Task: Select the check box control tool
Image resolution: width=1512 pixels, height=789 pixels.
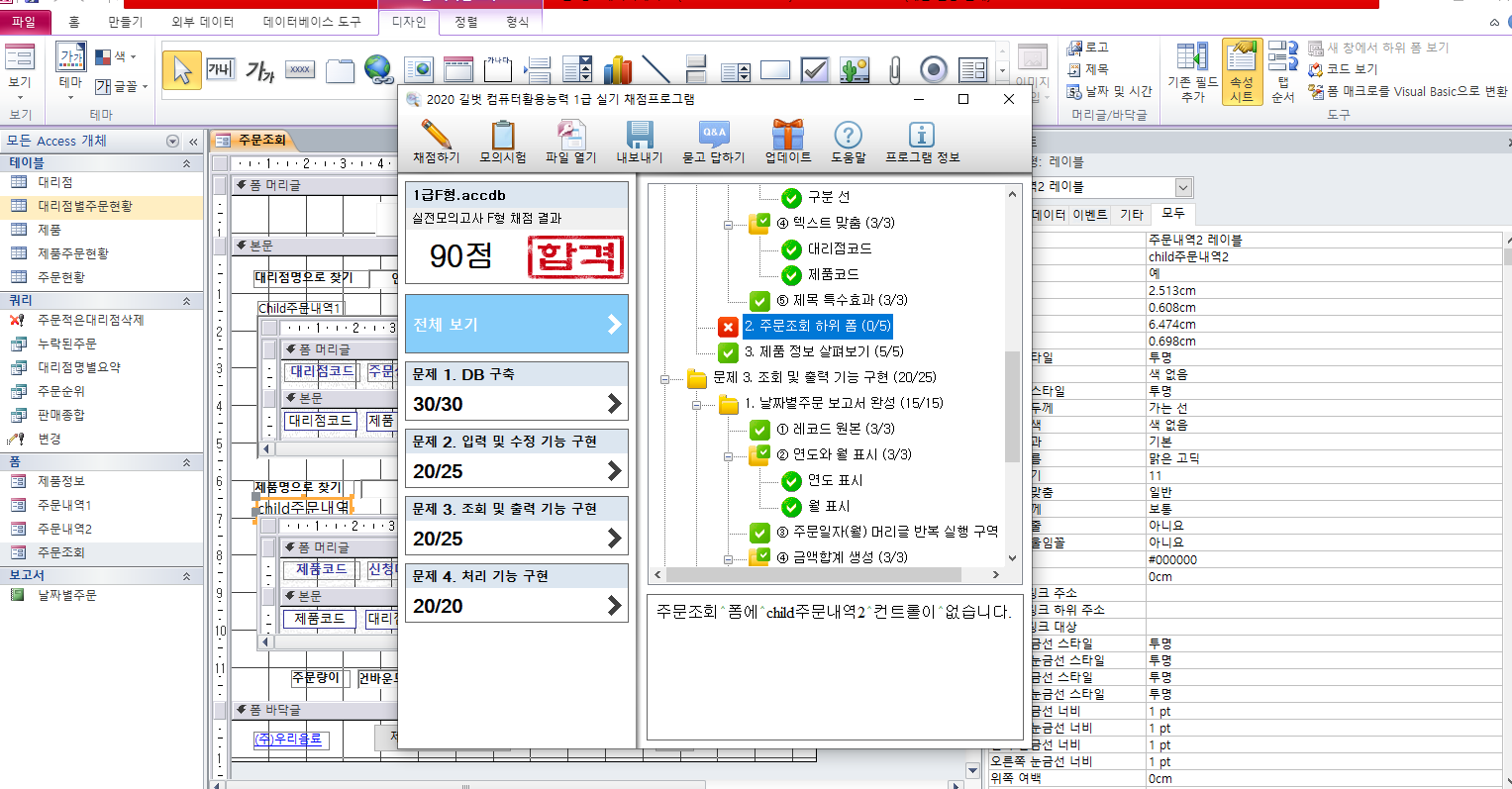Action: click(x=814, y=69)
